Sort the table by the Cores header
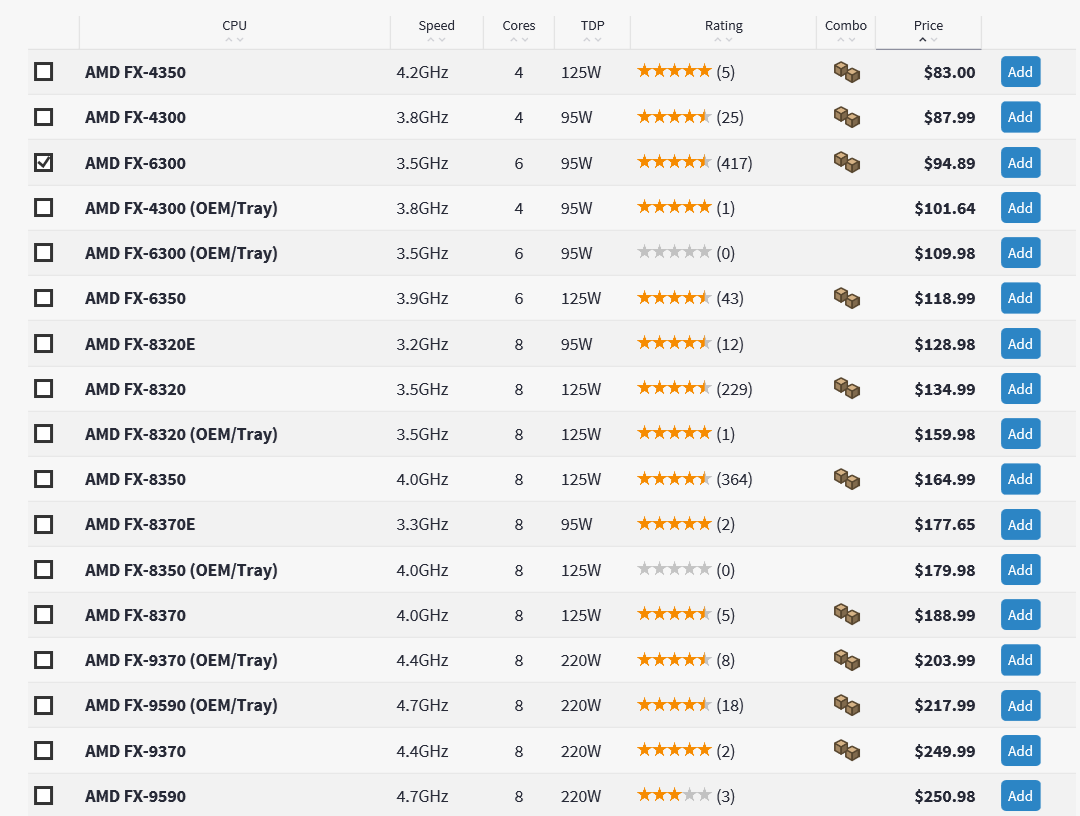This screenshot has width=1080, height=816. pos(519,26)
